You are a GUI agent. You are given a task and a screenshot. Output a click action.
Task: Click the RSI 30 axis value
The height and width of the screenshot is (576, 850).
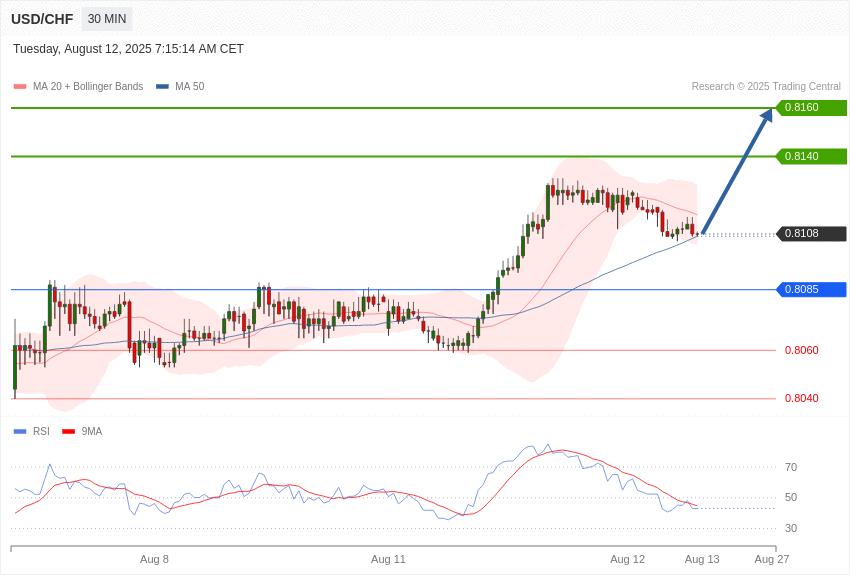pyautogui.click(x=791, y=528)
